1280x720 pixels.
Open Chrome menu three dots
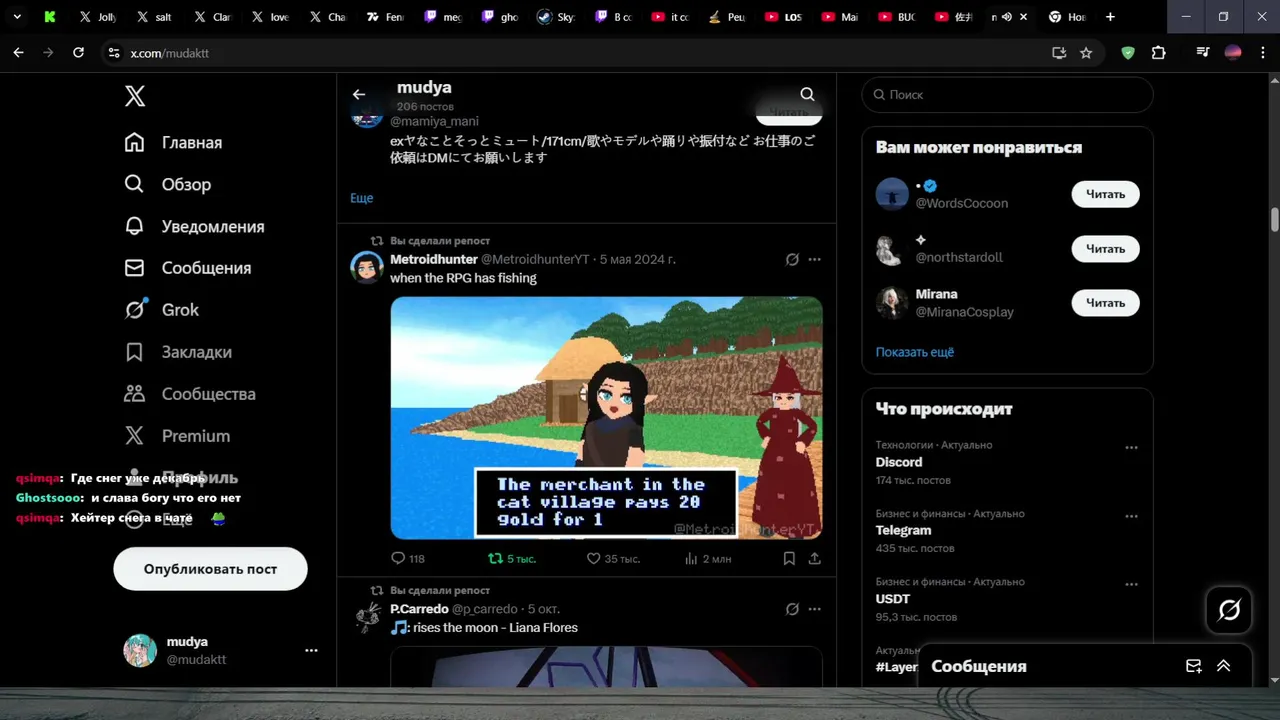1262,53
